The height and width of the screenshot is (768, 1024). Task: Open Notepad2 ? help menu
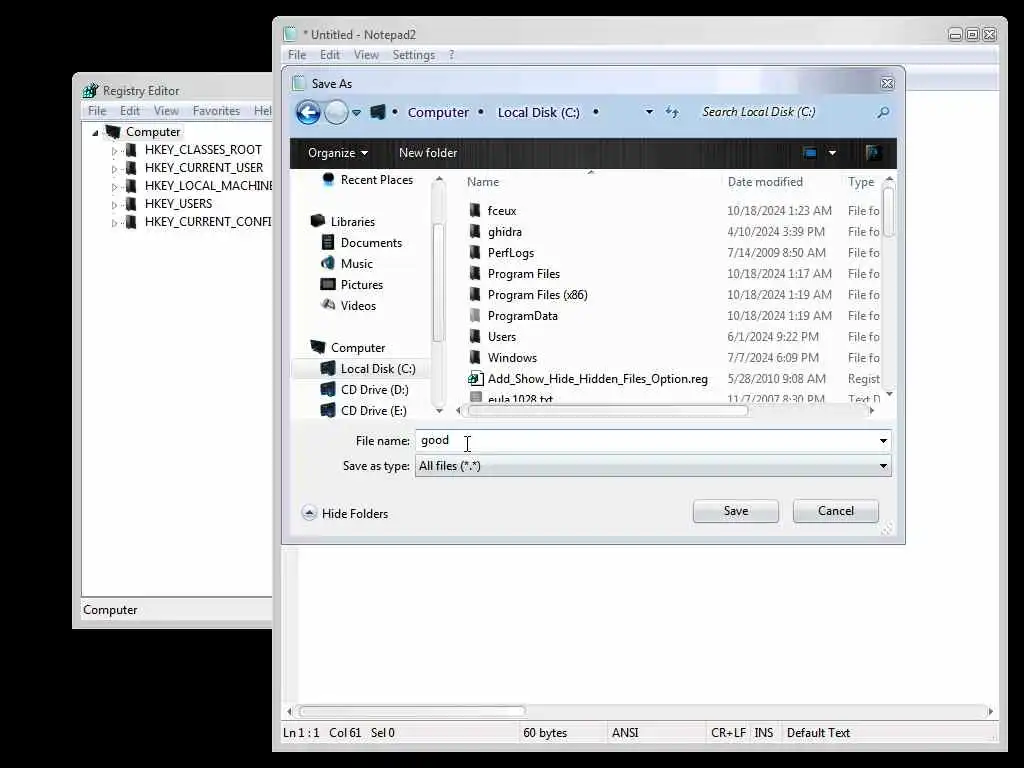[x=451, y=55]
